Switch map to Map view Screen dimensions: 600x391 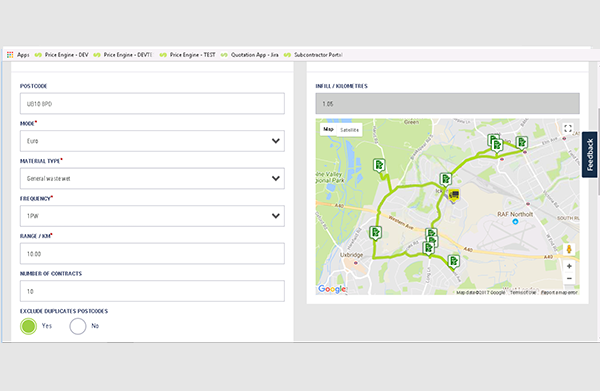(328, 129)
